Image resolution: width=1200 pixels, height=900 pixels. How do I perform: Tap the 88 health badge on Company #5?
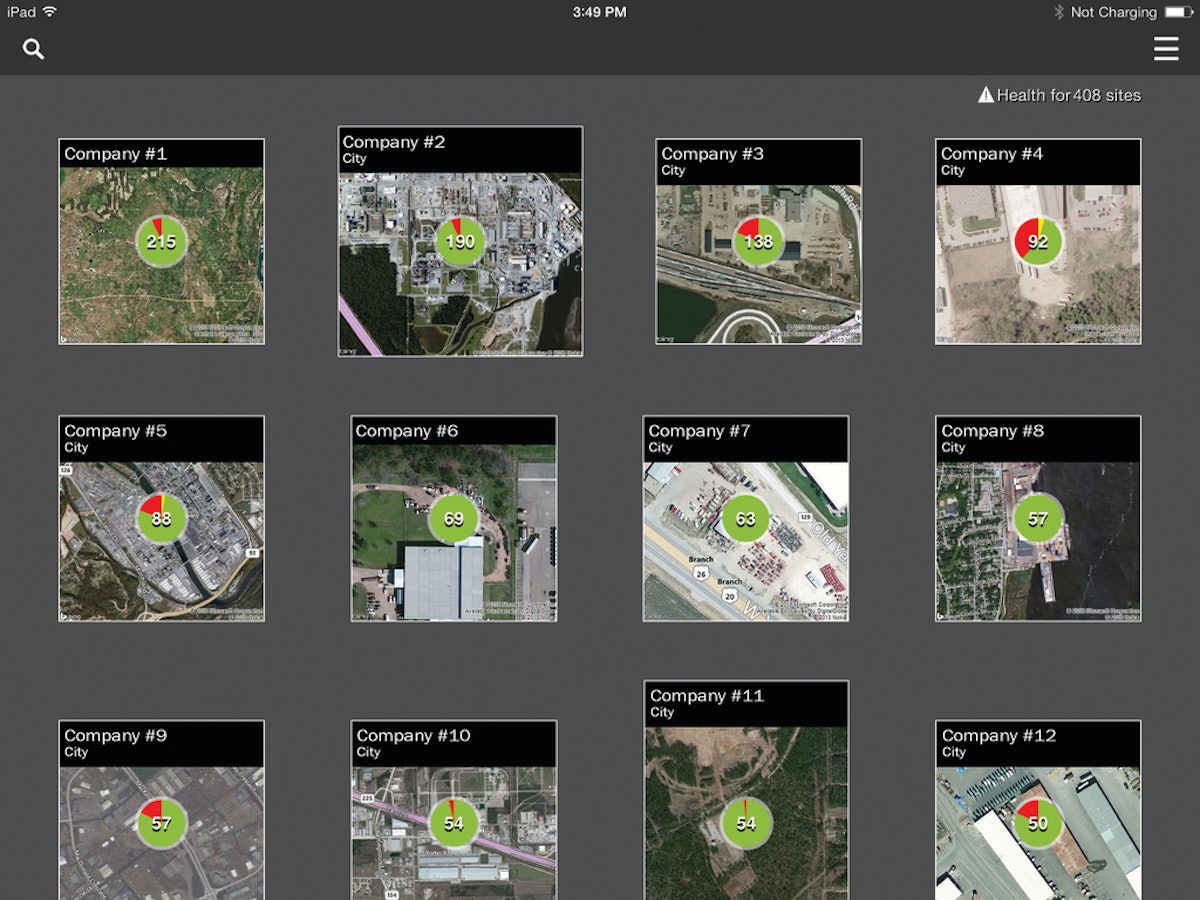click(161, 518)
